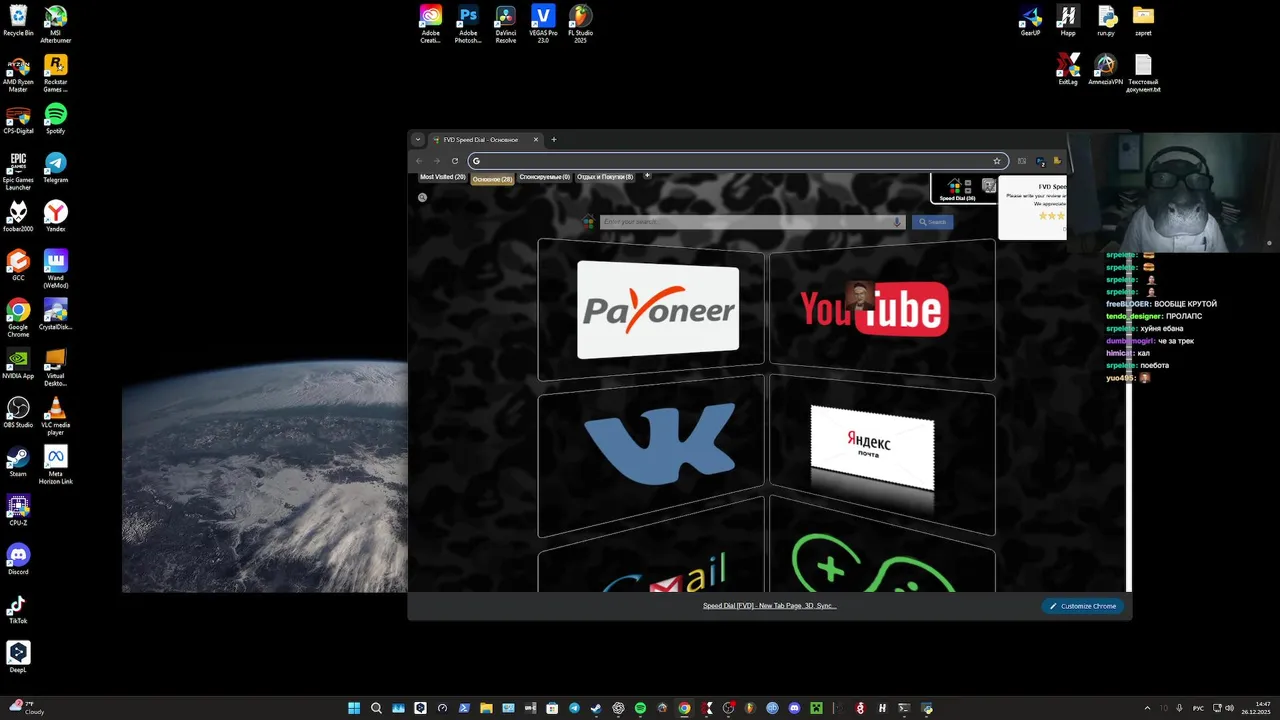Launch Telegram desktop shortcut

click(56, 168)
